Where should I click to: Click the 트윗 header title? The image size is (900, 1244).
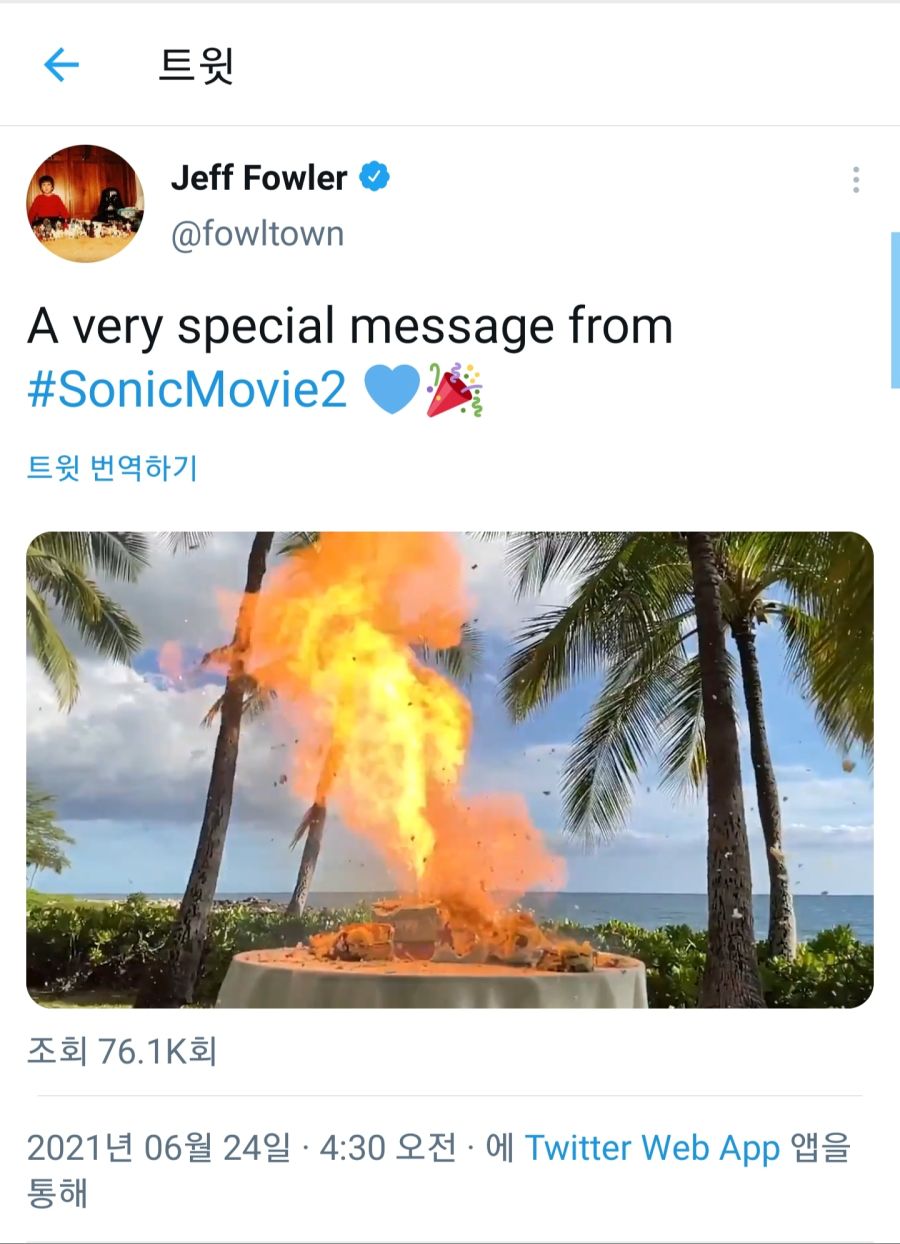[x=196, y=65]
